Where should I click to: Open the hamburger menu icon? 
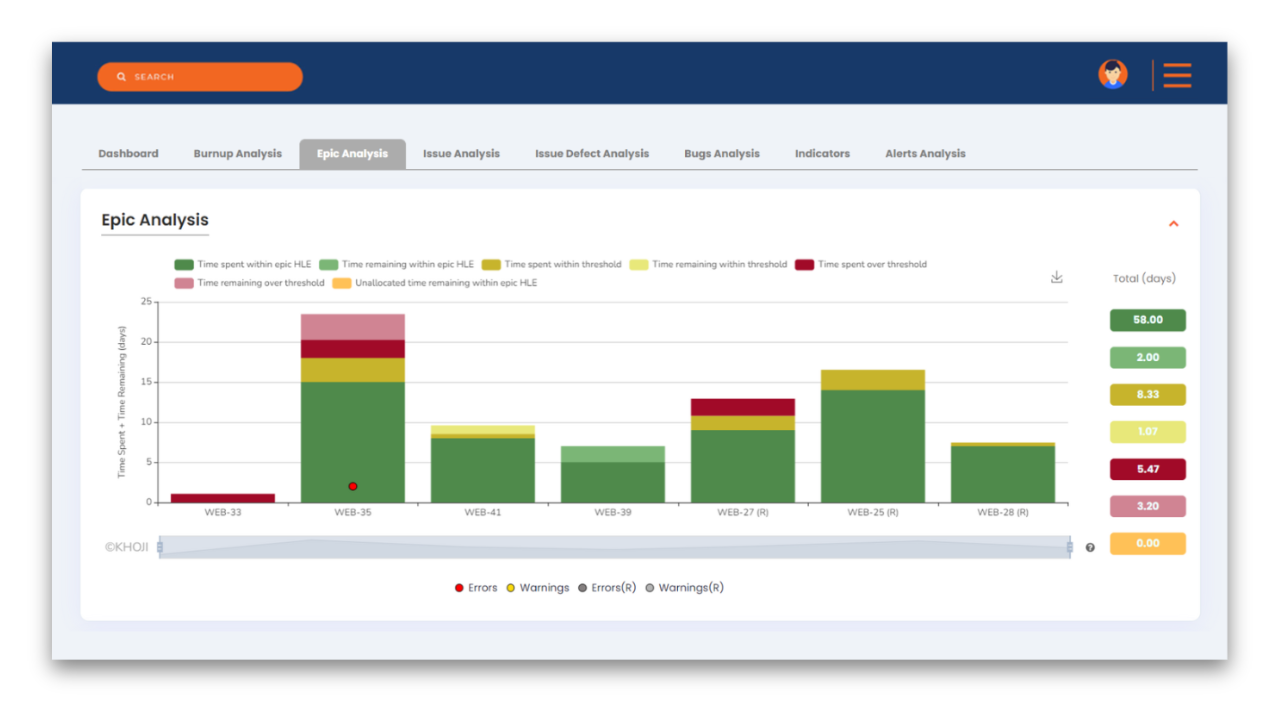pyautogui.click(x=1177, y=76)
